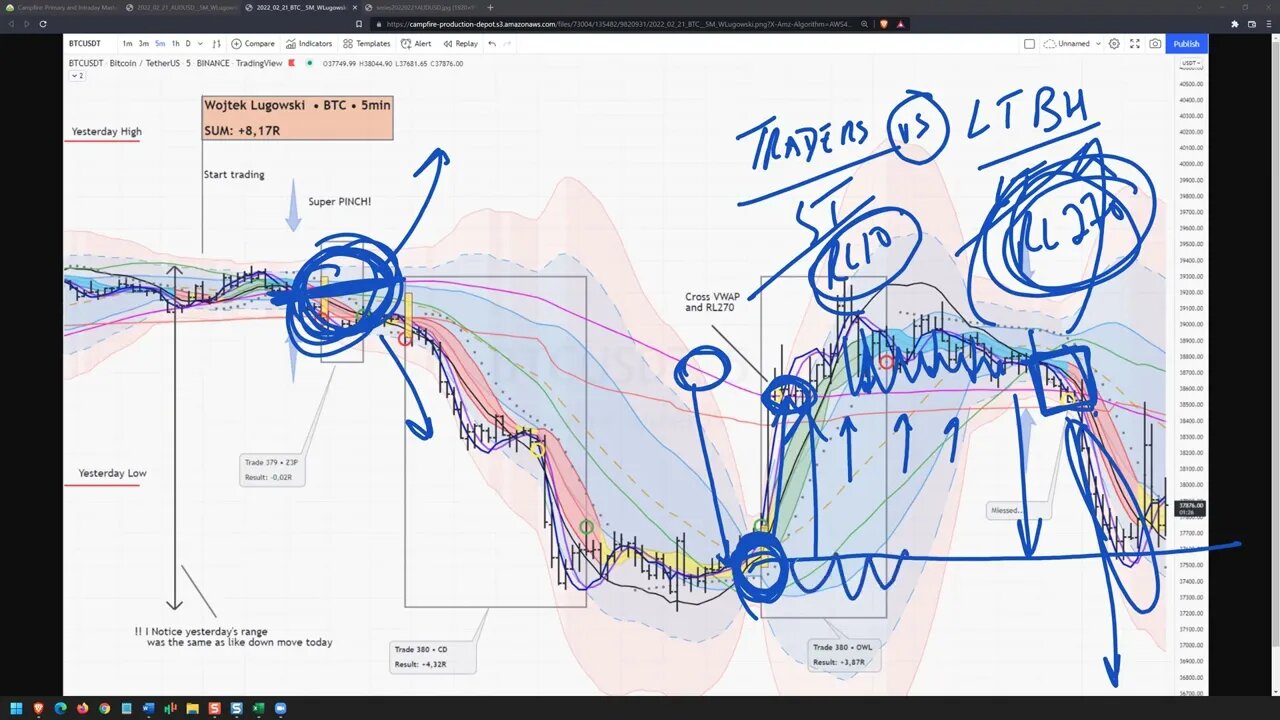The width and height of the screenshot is (1280, 720).
Task: Open Microsoft Word from the taskbar
Action: click(x=148, y=708)
